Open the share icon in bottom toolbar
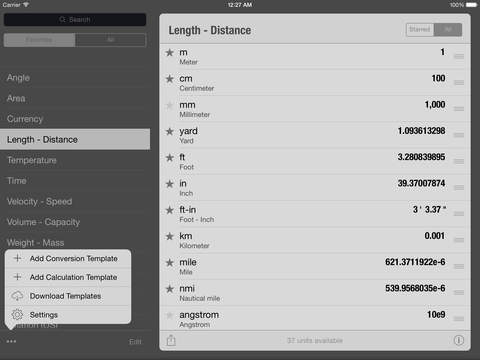Screen dimensions: 480x360 tap(171, 340)
